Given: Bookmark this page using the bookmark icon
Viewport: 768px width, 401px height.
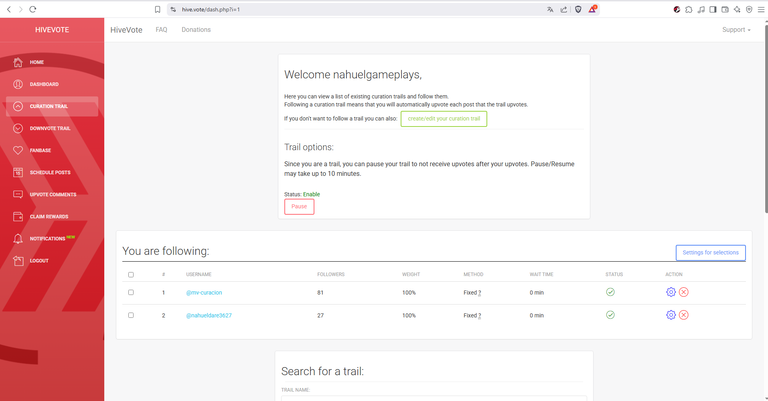Looking at the screenshot, I should pos(157,9).
